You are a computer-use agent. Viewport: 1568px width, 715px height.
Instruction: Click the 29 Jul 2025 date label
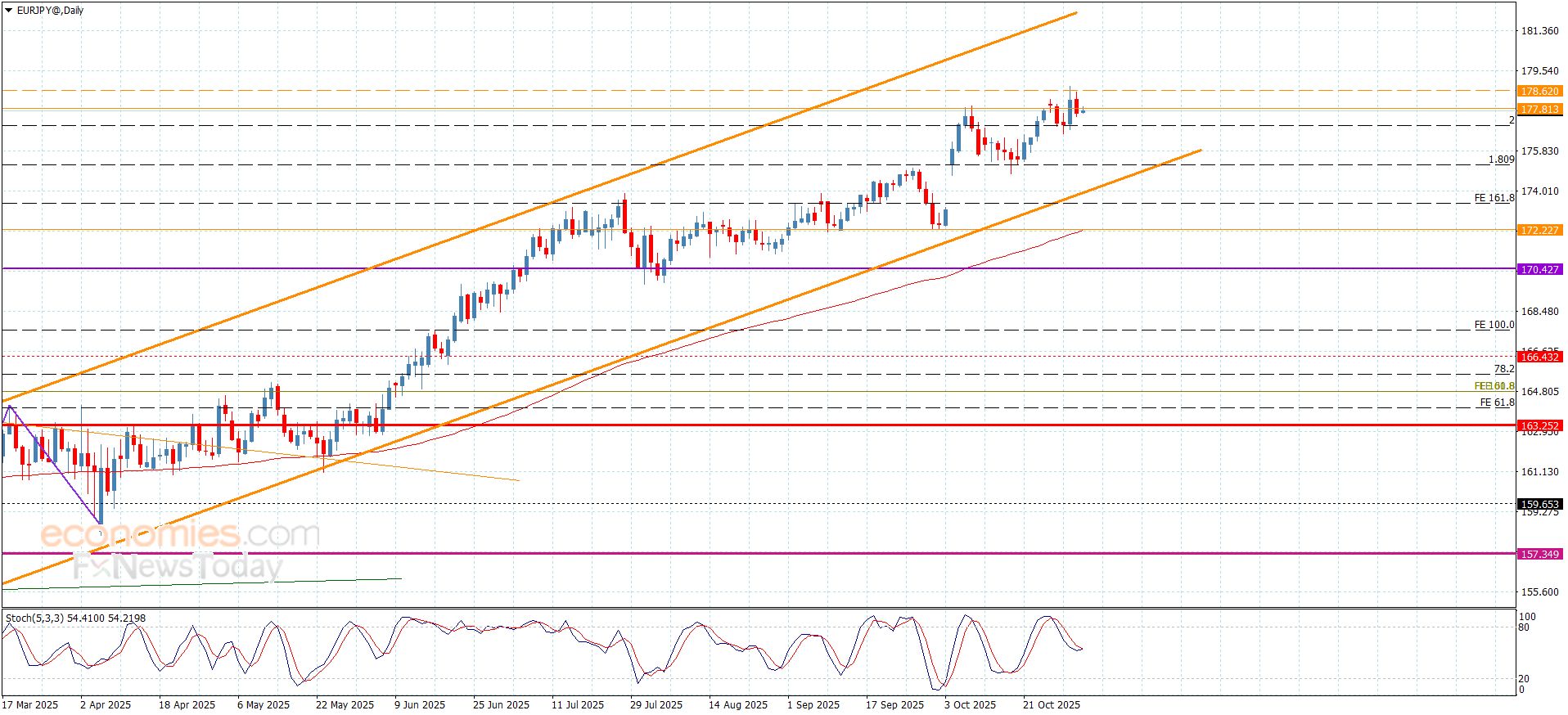pos(656,705)
